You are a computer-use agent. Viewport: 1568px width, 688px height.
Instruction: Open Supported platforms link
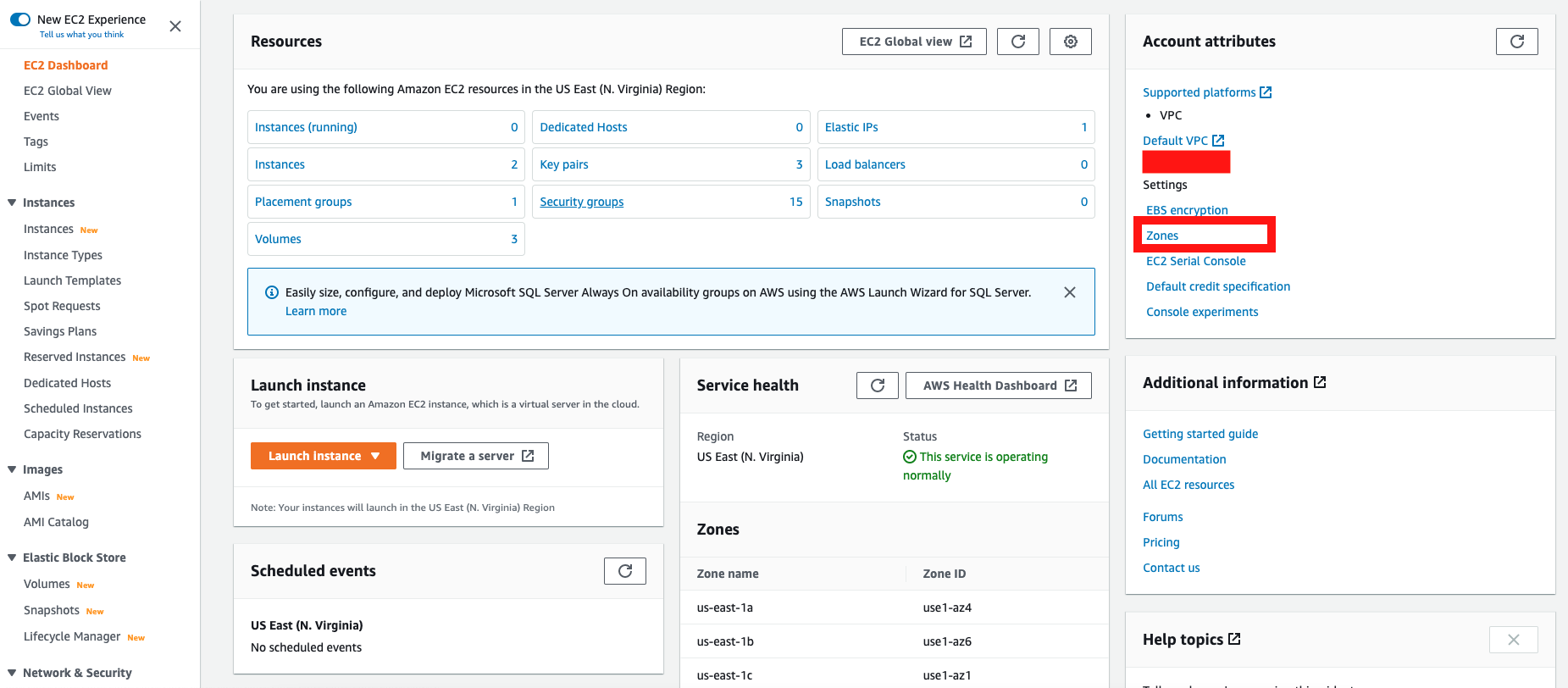1207,92
